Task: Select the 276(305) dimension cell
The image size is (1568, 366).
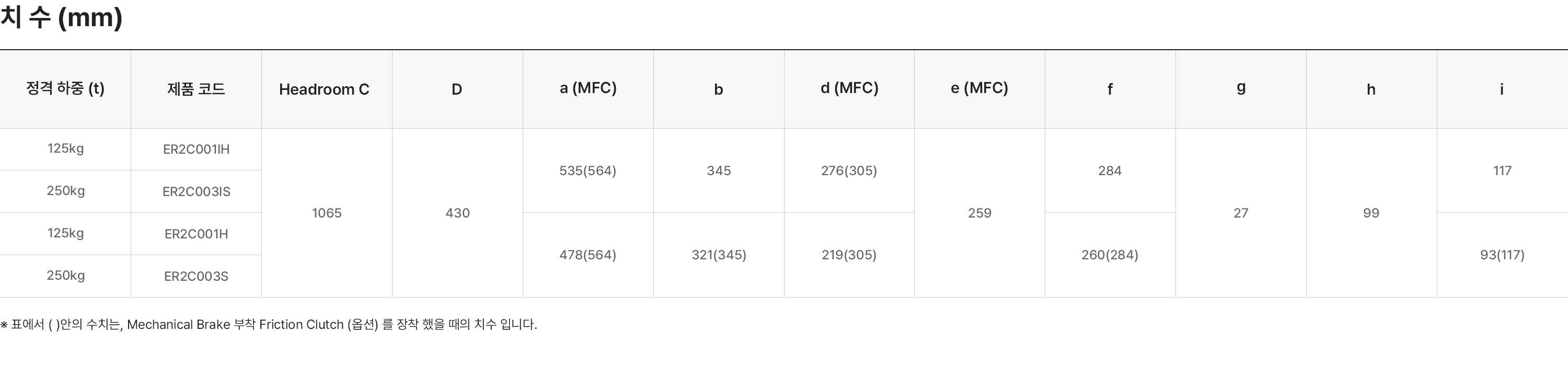Action: pos(849,170)
